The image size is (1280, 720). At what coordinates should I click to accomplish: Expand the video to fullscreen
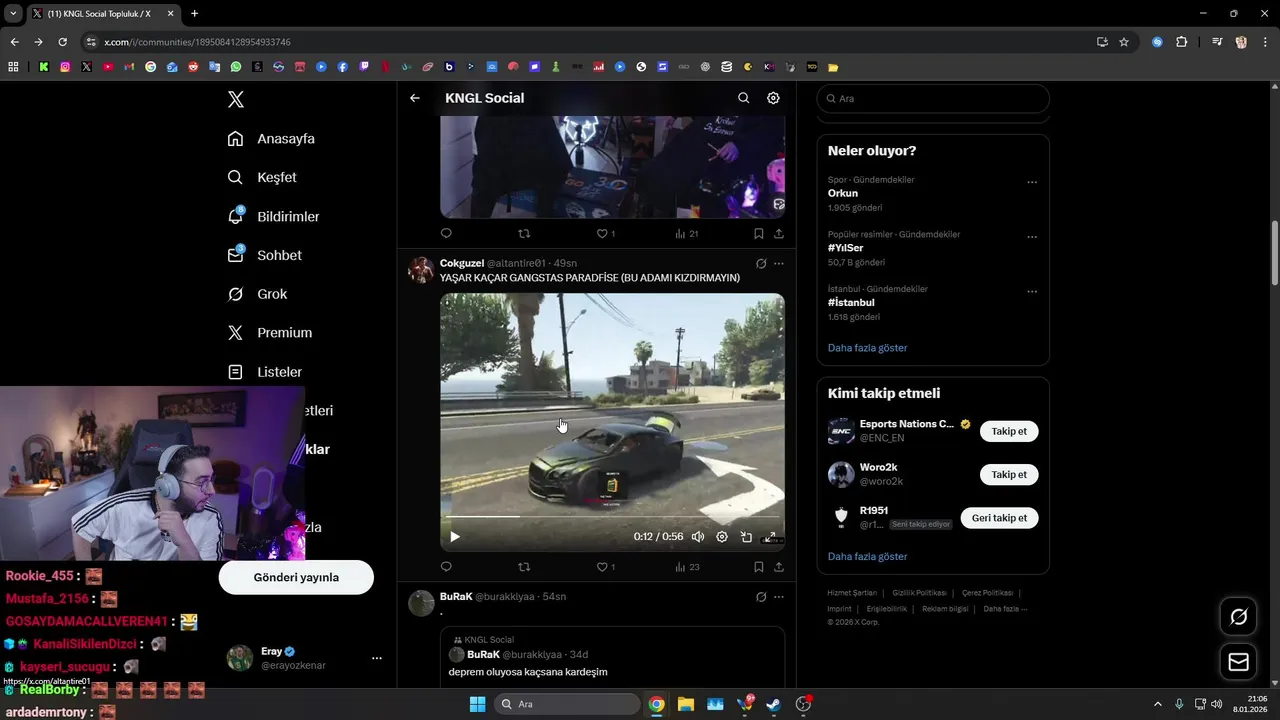click(x=771, y=537)
